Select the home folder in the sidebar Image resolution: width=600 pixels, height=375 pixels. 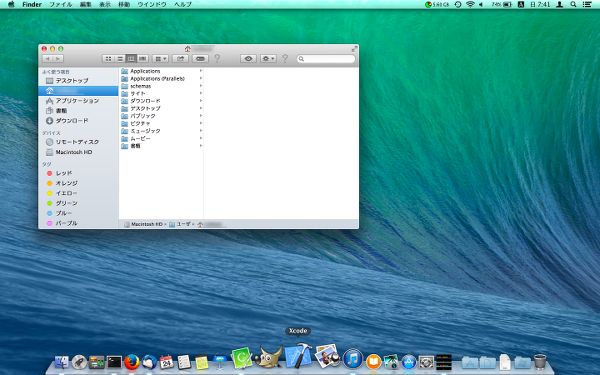pos(78,91)
